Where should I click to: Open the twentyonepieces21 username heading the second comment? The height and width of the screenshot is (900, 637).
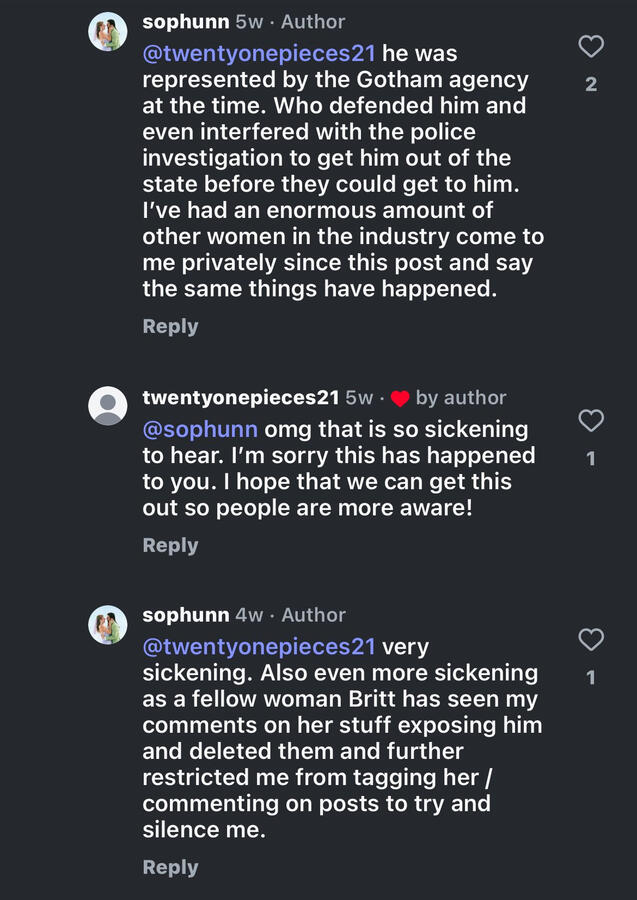(241, 397)
